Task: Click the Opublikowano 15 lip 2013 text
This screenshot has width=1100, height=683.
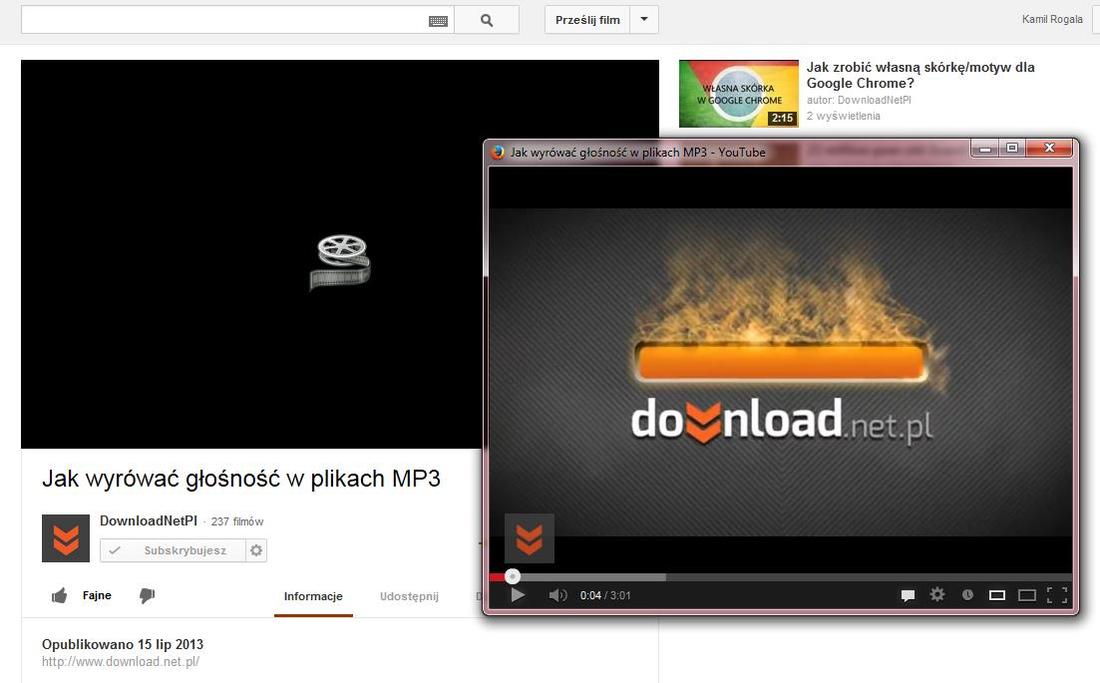Action: point(123,644)
